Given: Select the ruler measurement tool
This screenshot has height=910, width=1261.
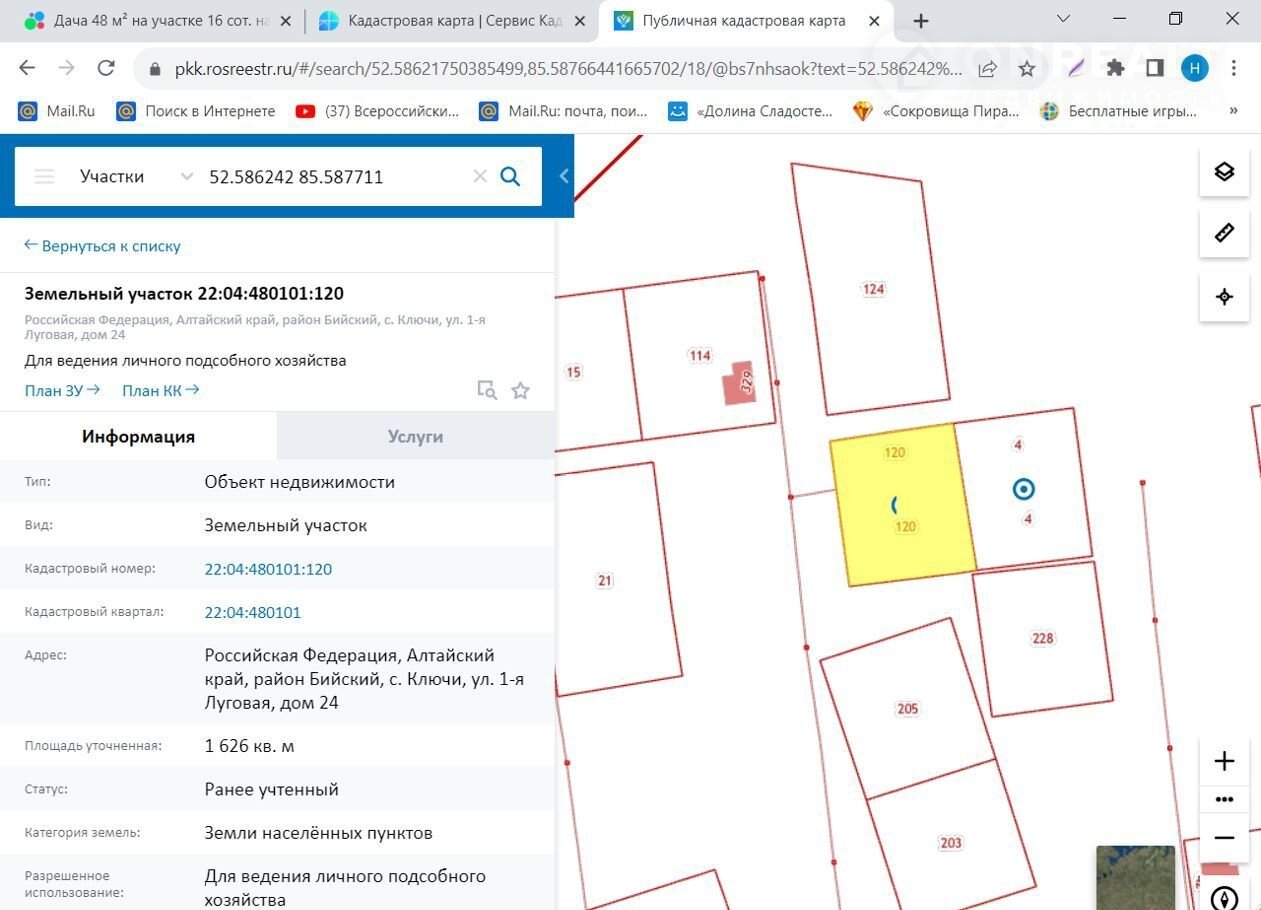Looking at the screenshot, I should (x=1224, y=233).
